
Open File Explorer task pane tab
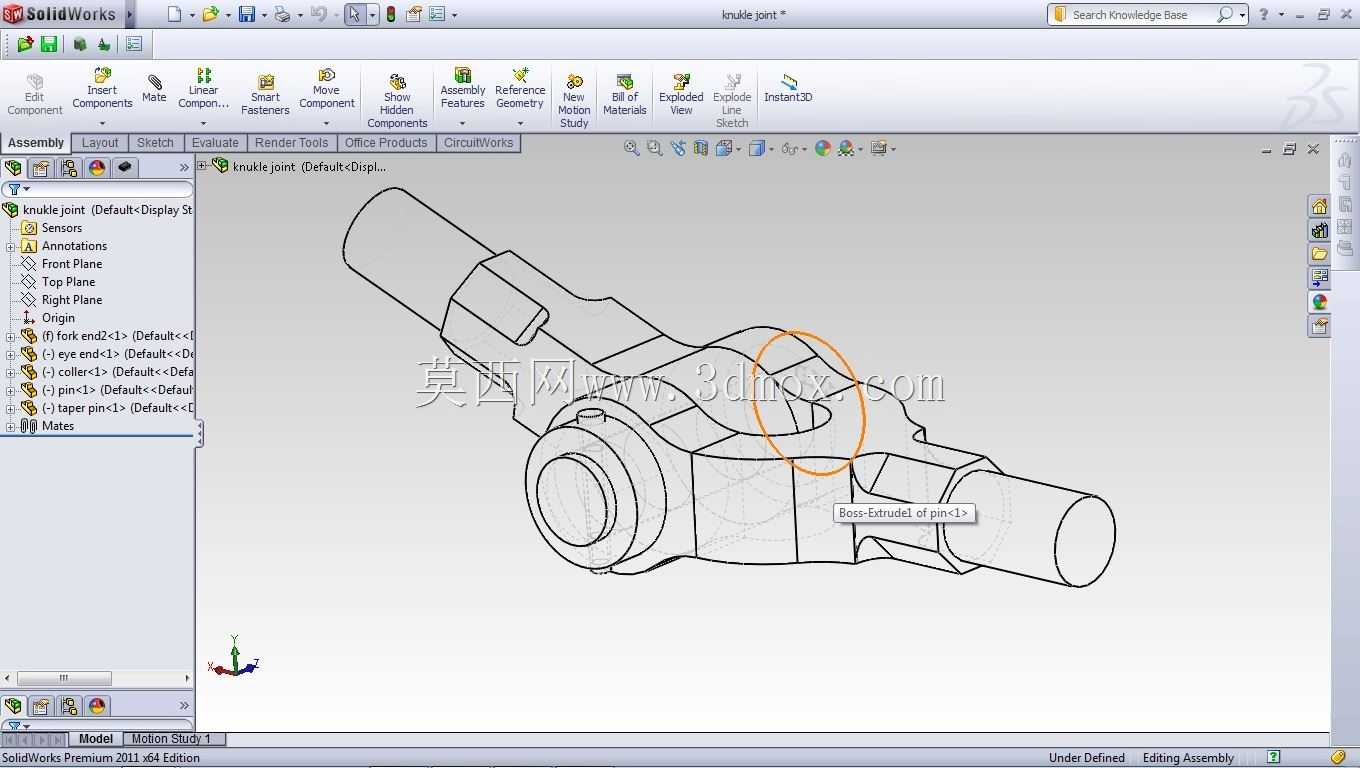(x=1320, y=254)
